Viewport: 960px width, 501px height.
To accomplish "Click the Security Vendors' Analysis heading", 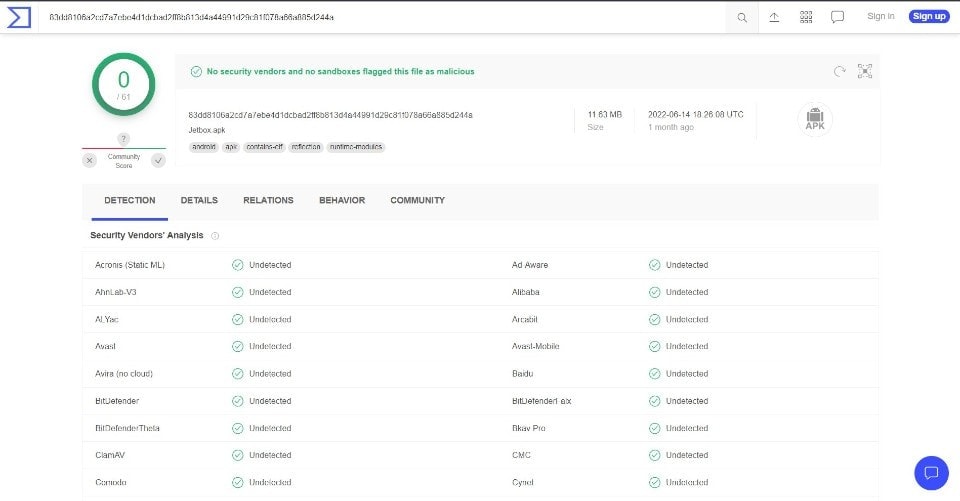I will (x=147, y=235).
